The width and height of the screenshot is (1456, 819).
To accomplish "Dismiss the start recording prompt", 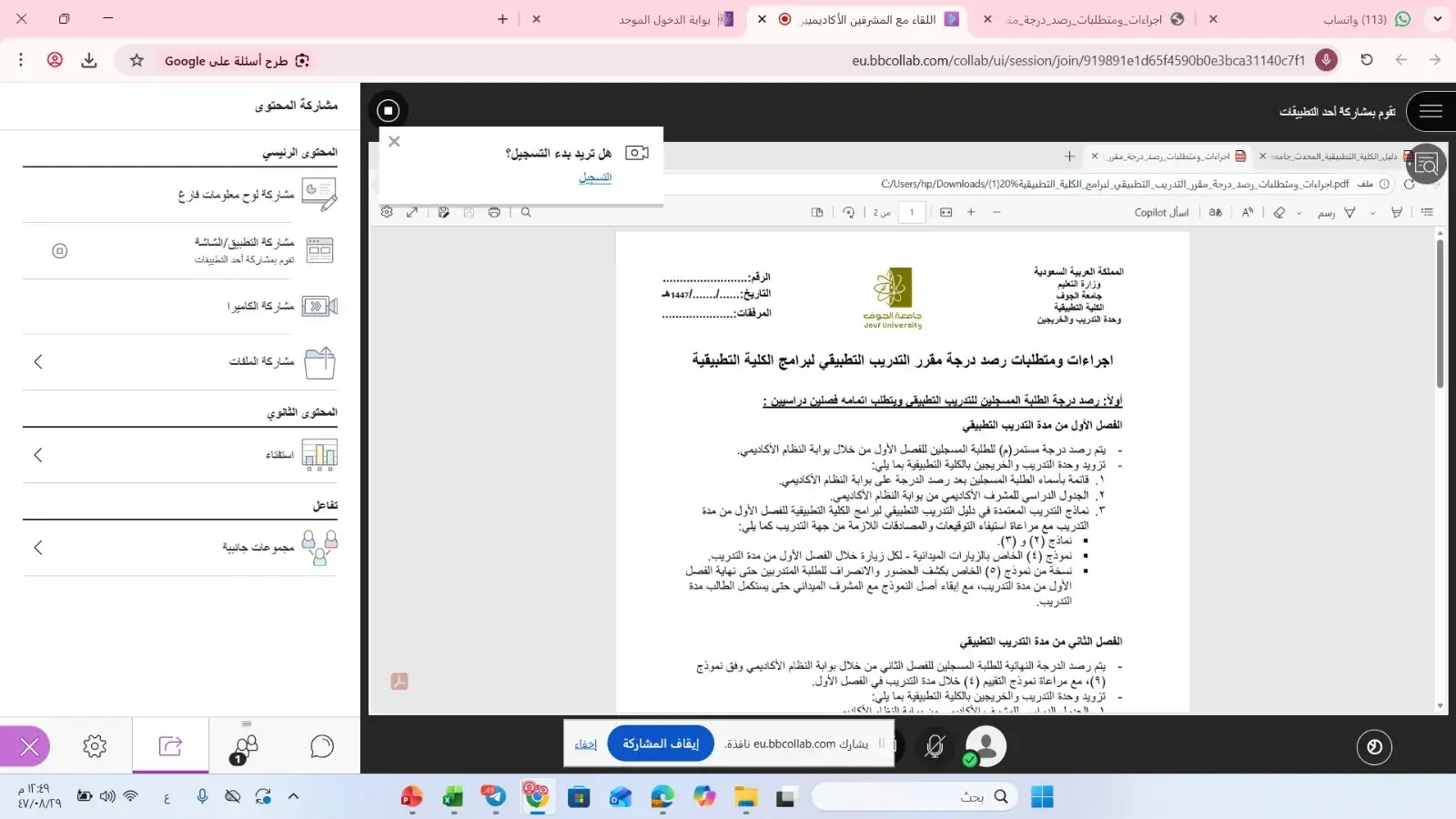I will [394, 141].
